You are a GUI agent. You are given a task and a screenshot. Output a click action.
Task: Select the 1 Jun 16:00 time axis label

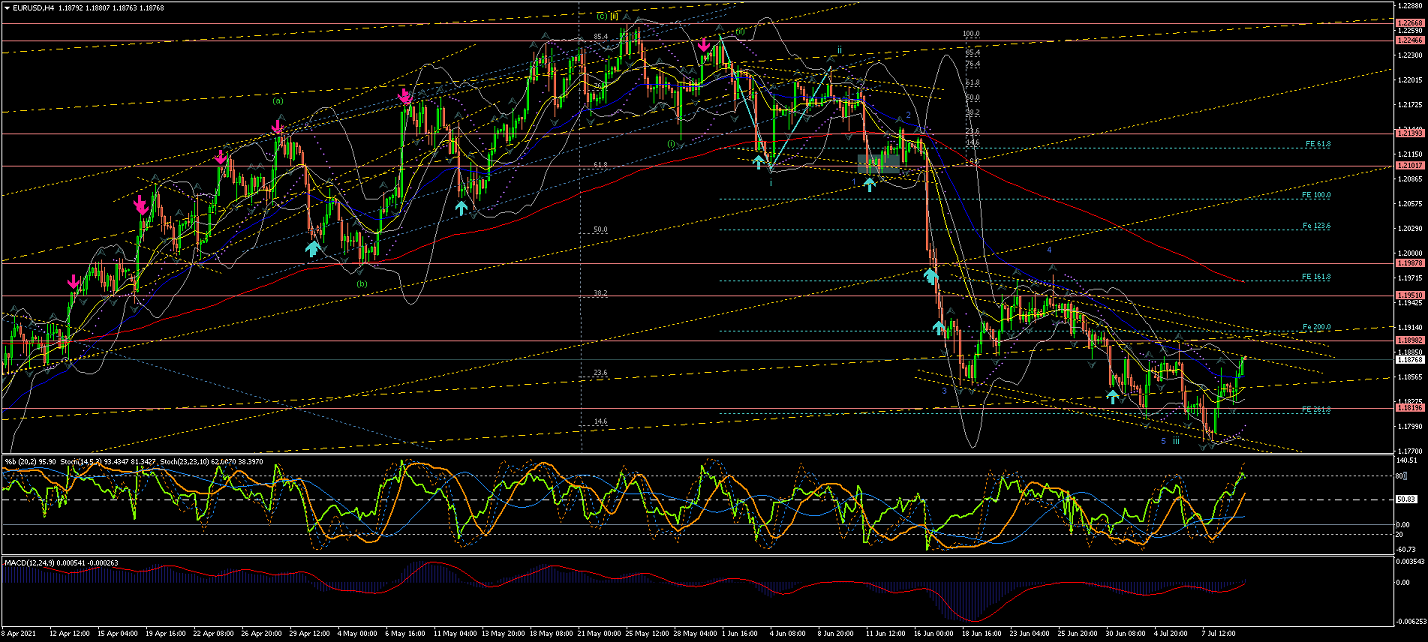[741, 634]
